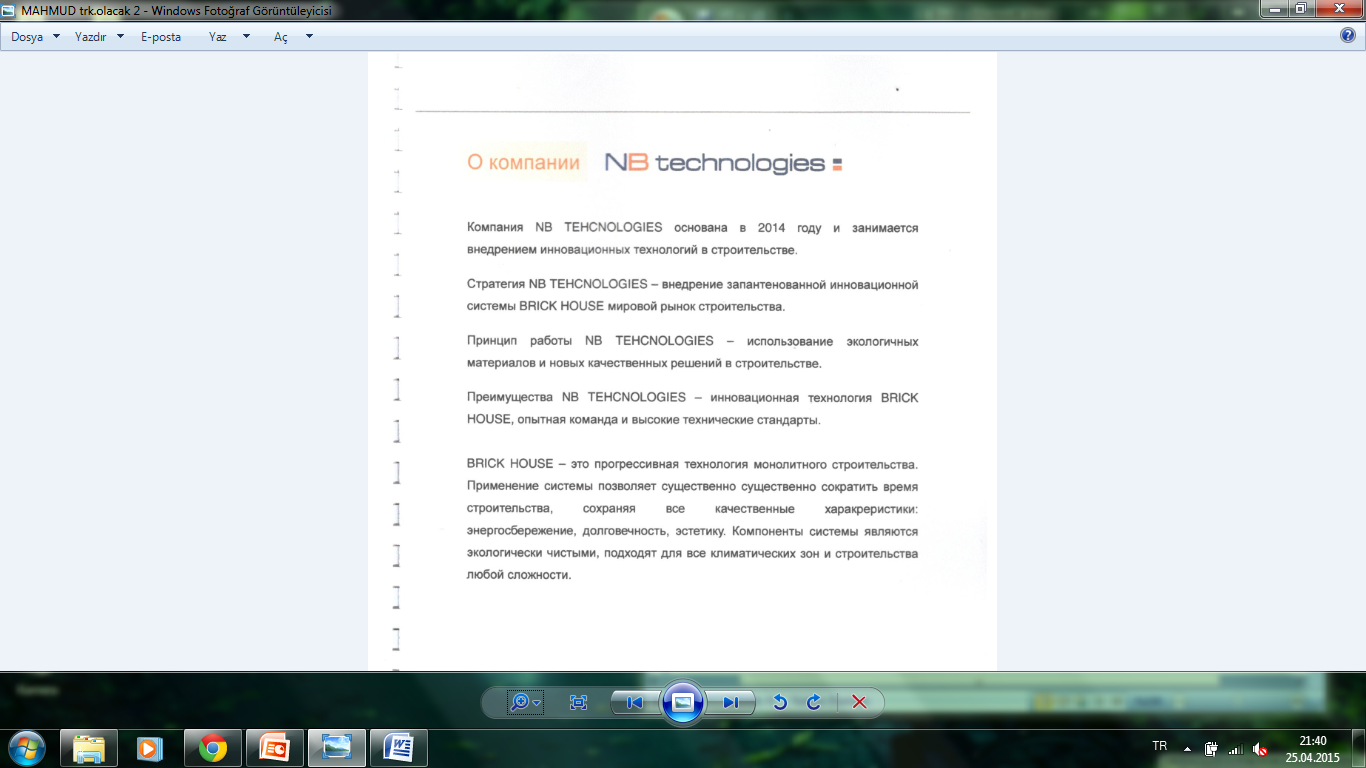Switch to PowerPoint in taskbar
The height and width of the screenshot is (768, 1366).
[x=274, y=748]
